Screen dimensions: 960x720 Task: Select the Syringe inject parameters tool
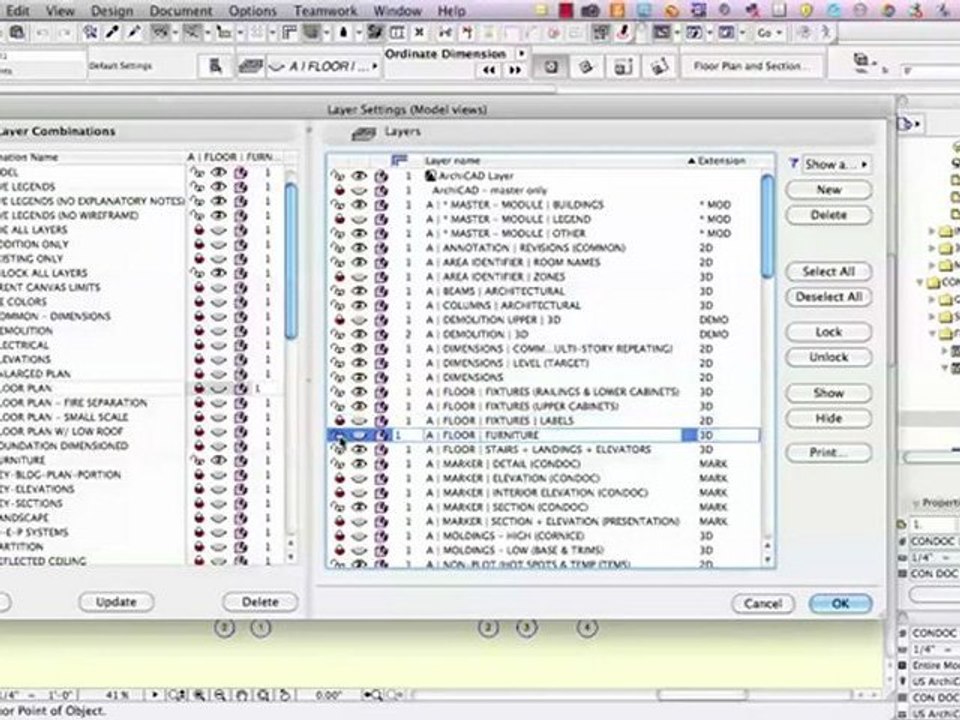click(134, 32)
